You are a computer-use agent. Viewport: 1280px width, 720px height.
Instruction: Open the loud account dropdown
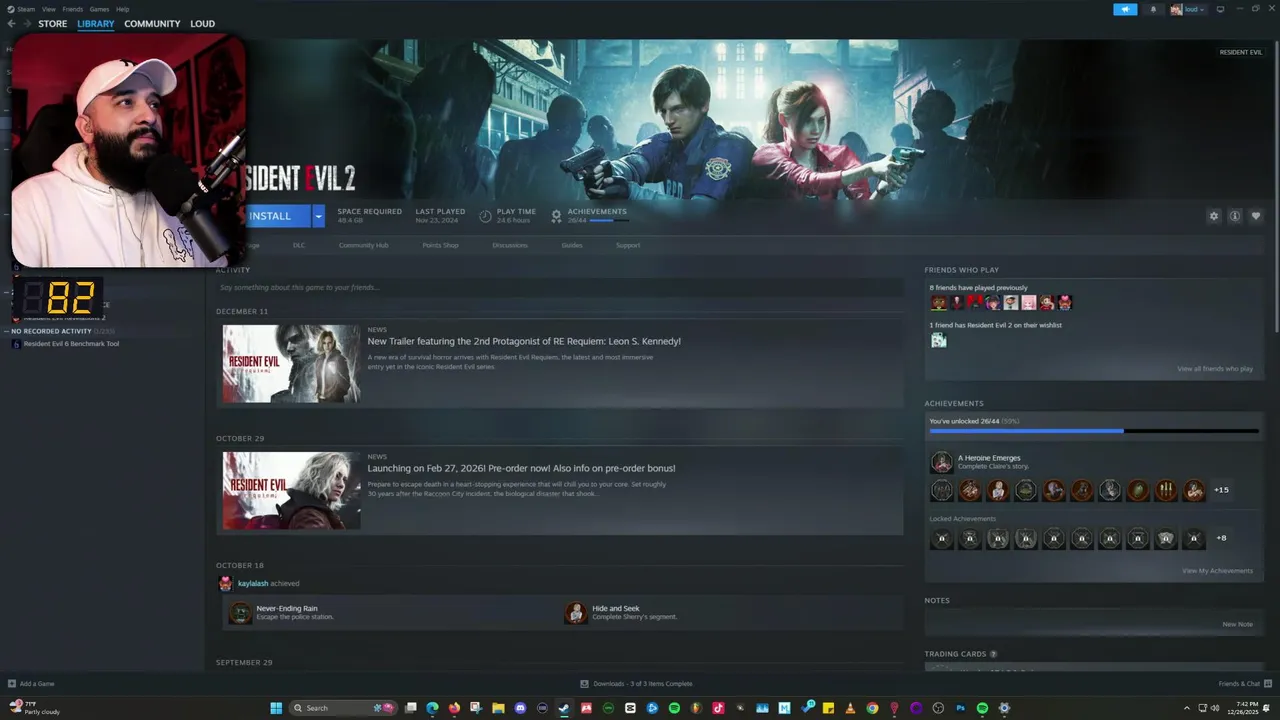coord(1188,9)
